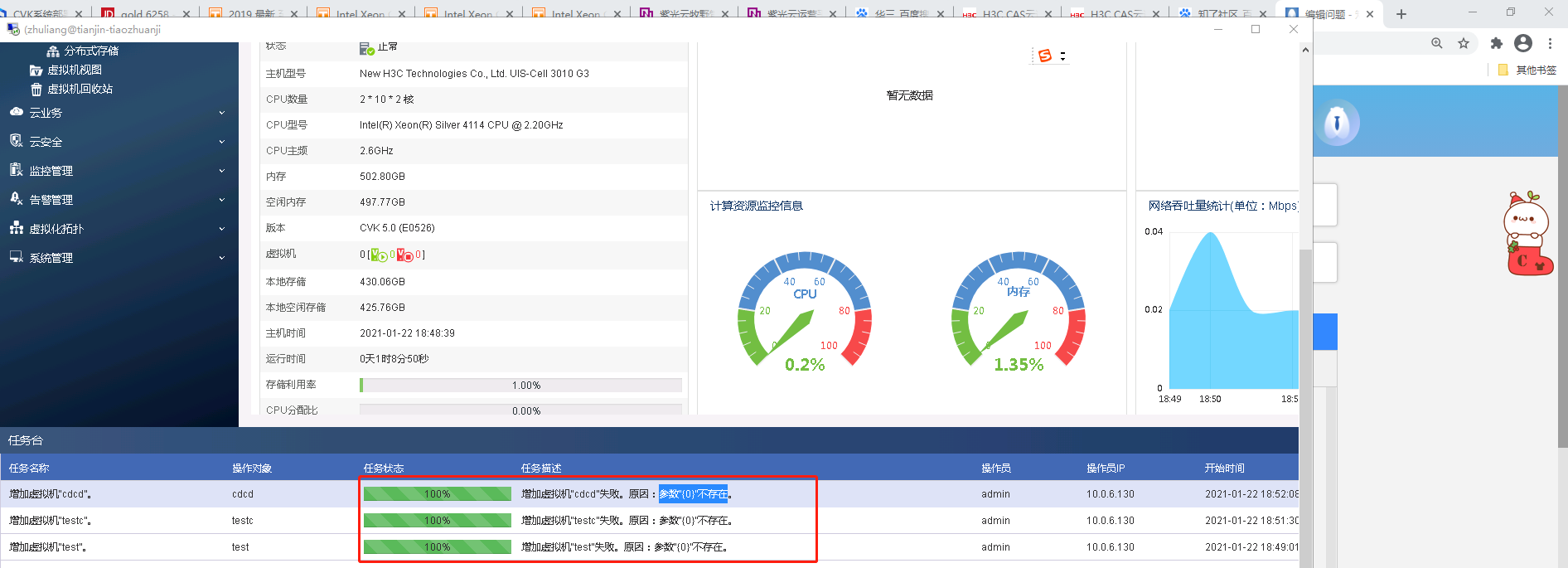
Task: Expand the 监控管理 menu chevron
Action: [221, 171]
